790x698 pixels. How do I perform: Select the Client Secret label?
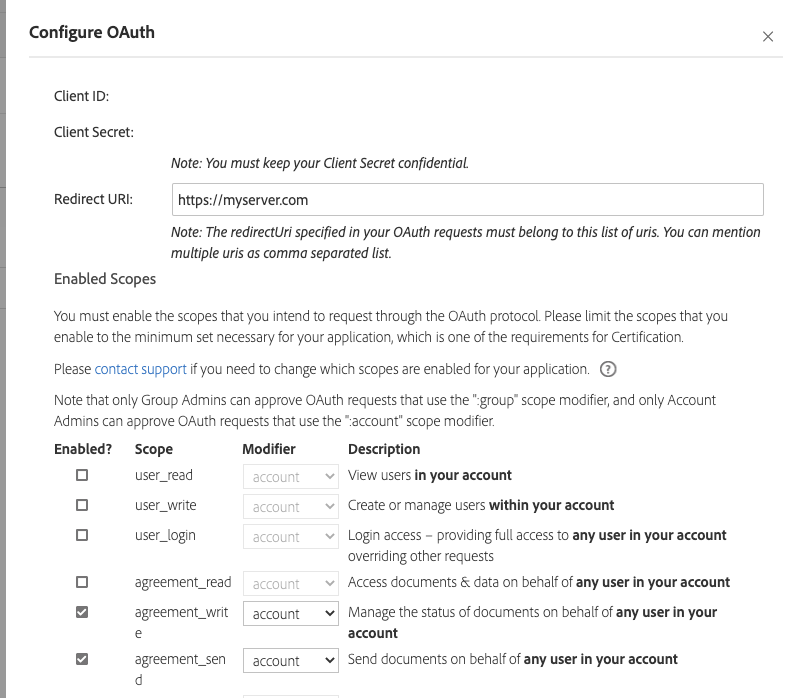[94, 132]
